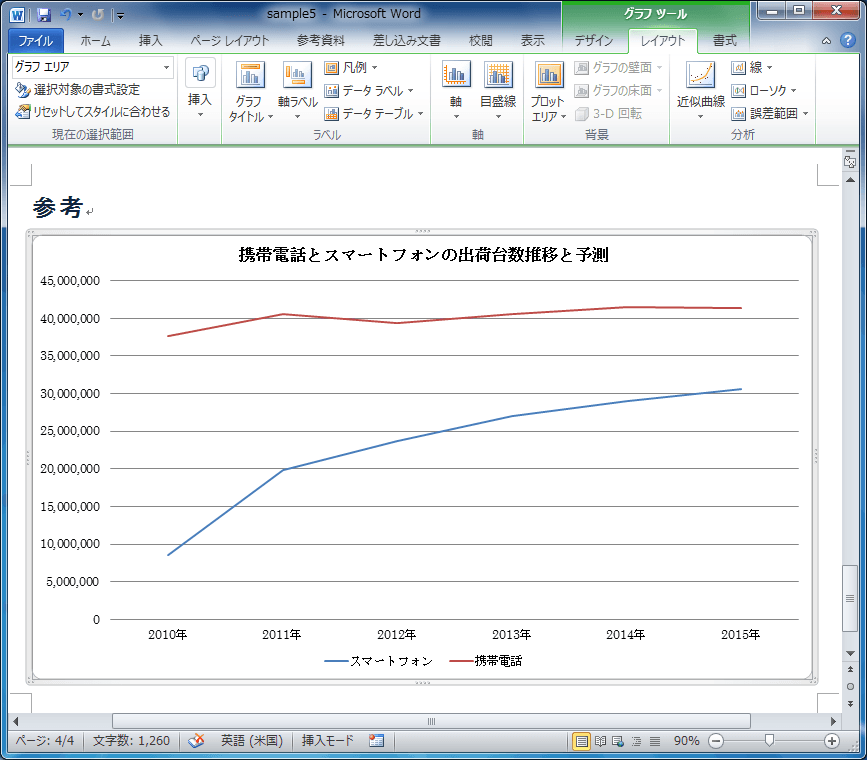This screenshot has width=867, height=760.
Task: Minimize the ribbon with caret icon
Action: tap(826, 40)
